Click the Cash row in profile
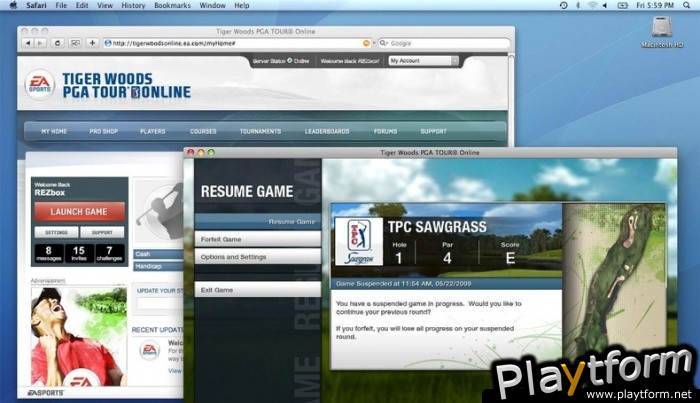This screenshot has height=403, width=700. pos(158,254)
